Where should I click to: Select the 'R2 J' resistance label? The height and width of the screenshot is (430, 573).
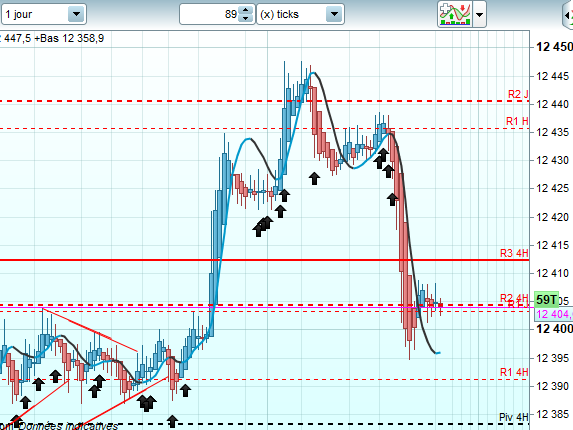(518, 94)
